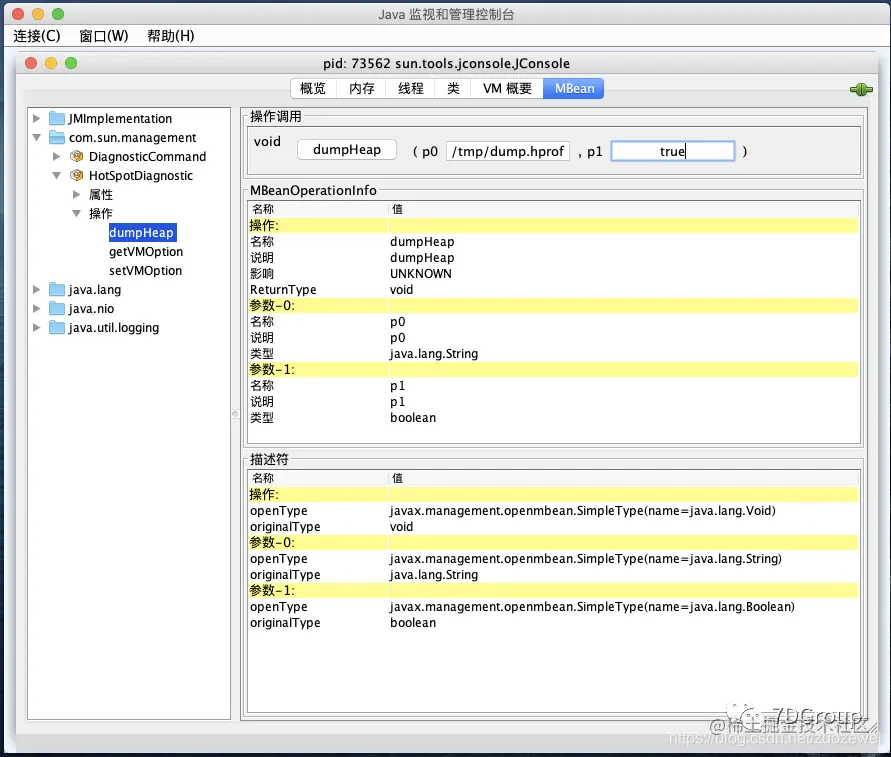Screen dimensions: 891x757
Task: Click the java.lang.String type value in MBeanOperationInfo
Action: click(x=434, y=353)
